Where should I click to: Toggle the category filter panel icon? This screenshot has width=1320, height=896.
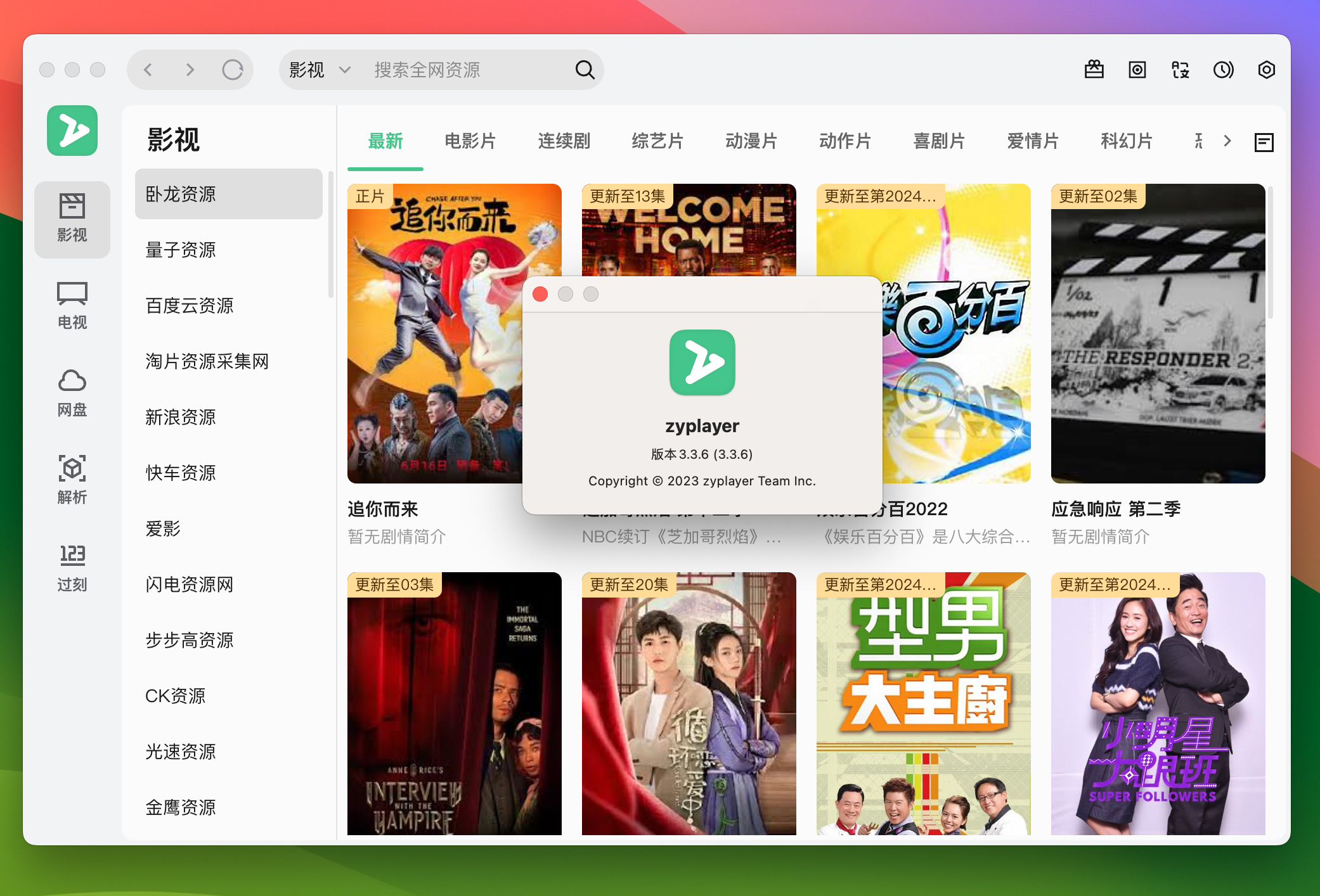(x=1264, y=142)
